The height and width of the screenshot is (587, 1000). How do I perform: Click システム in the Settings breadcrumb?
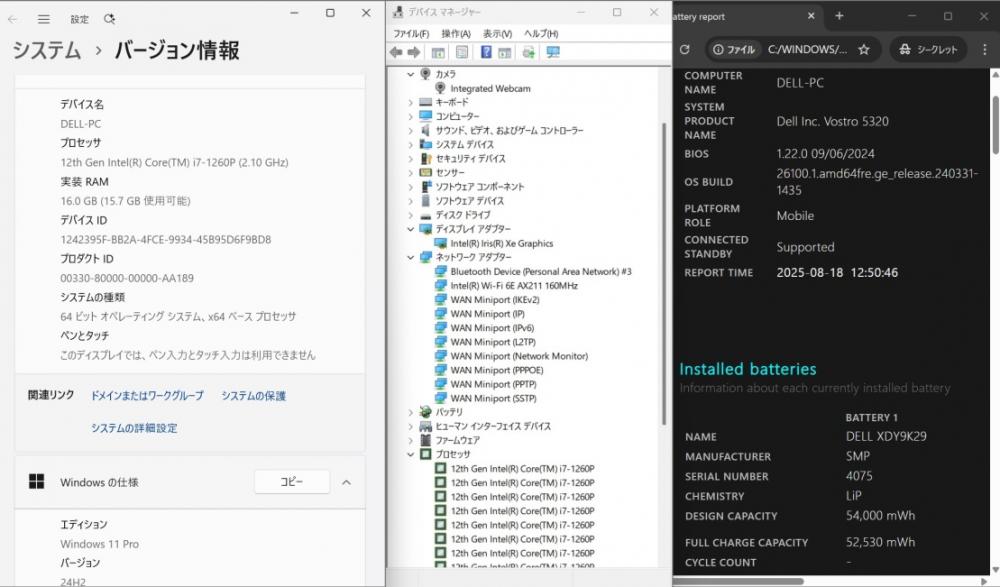click(47, 50)
